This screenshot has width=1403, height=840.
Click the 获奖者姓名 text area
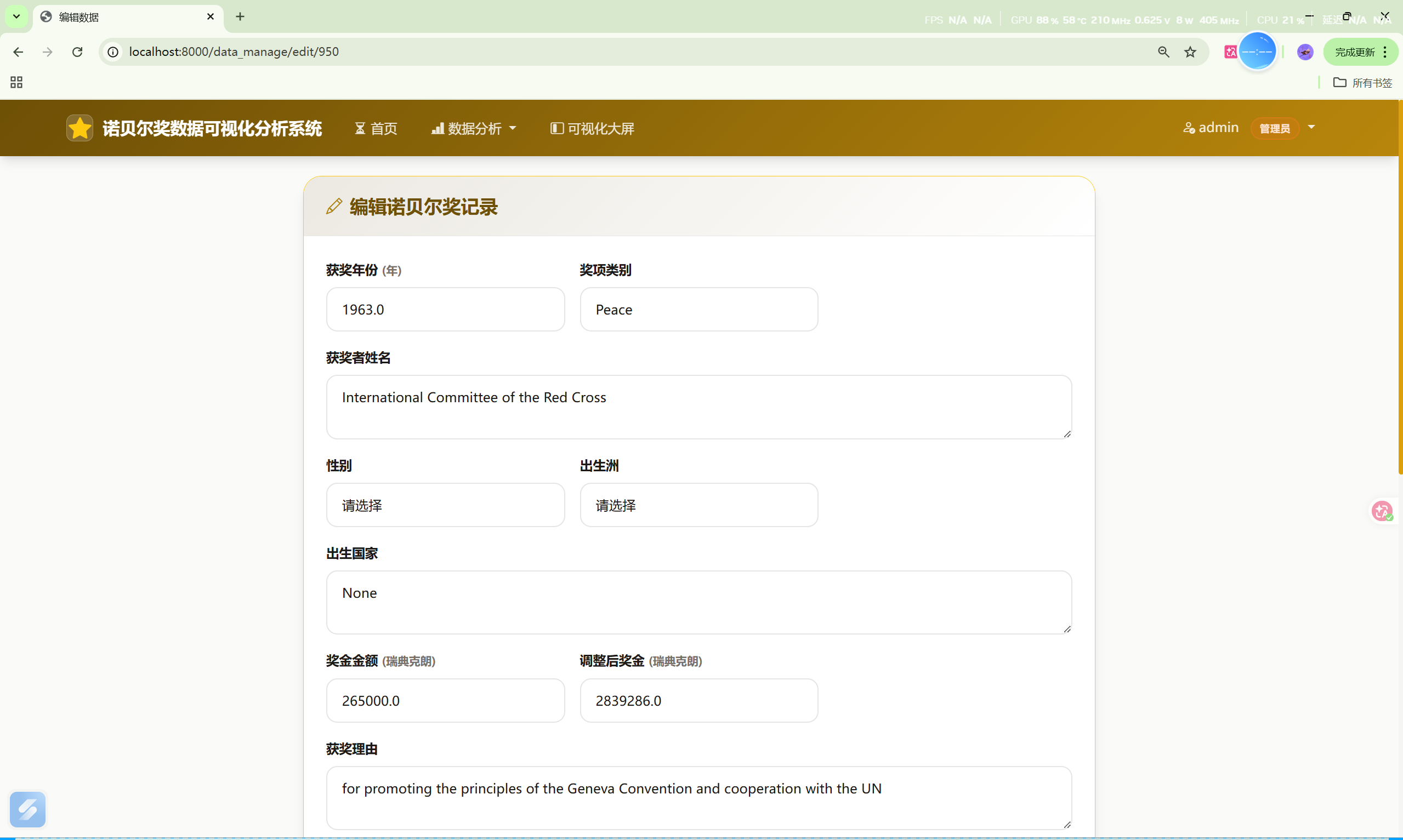(x=698, y=407)
